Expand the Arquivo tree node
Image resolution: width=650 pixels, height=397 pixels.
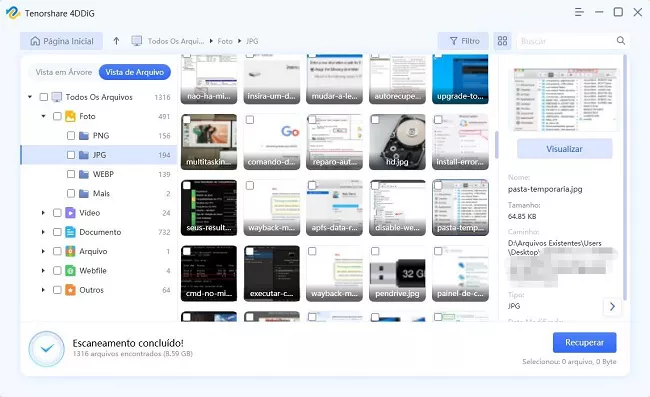(x=43, y=251)
